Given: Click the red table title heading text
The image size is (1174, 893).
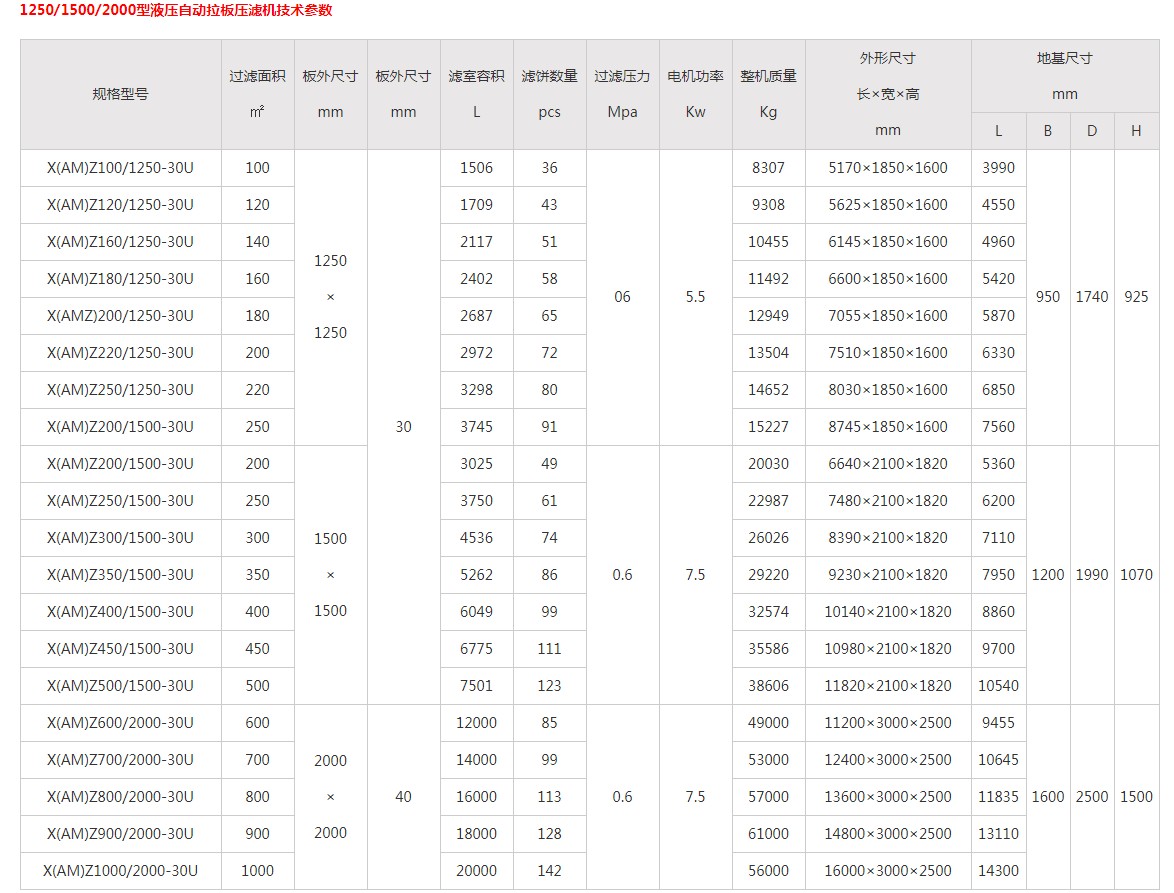Looking at the screenshot, I should [x=176, y=11].
